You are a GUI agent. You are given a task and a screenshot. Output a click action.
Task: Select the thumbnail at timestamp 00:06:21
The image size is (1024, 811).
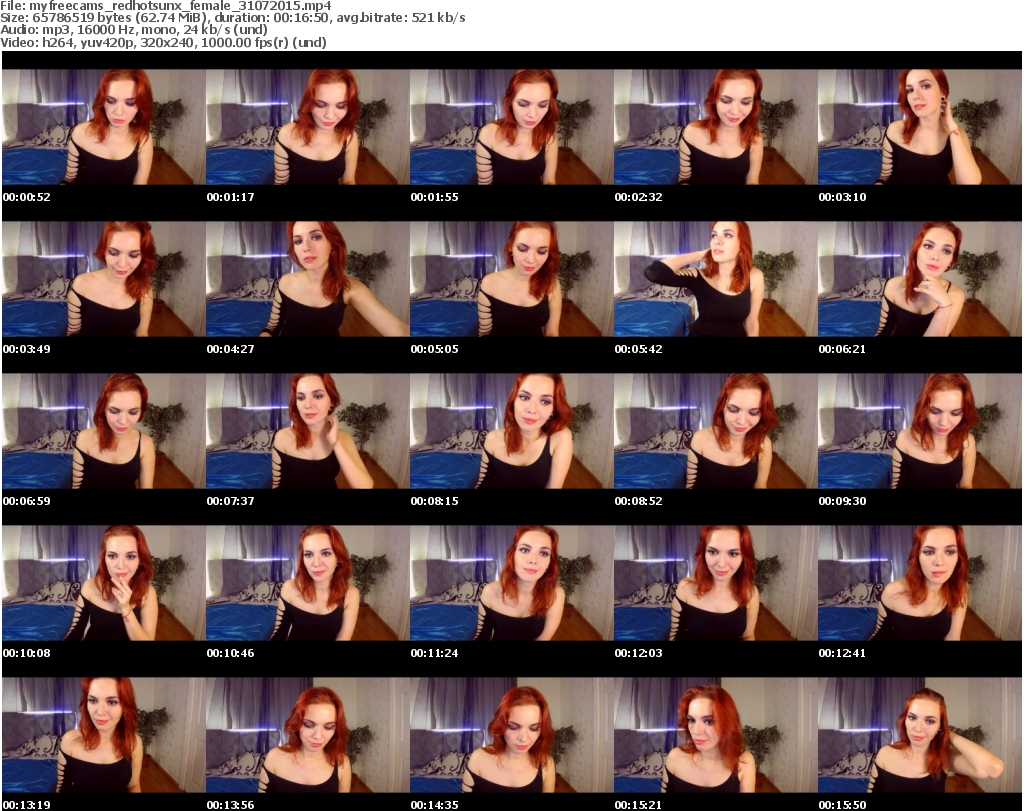919,279
